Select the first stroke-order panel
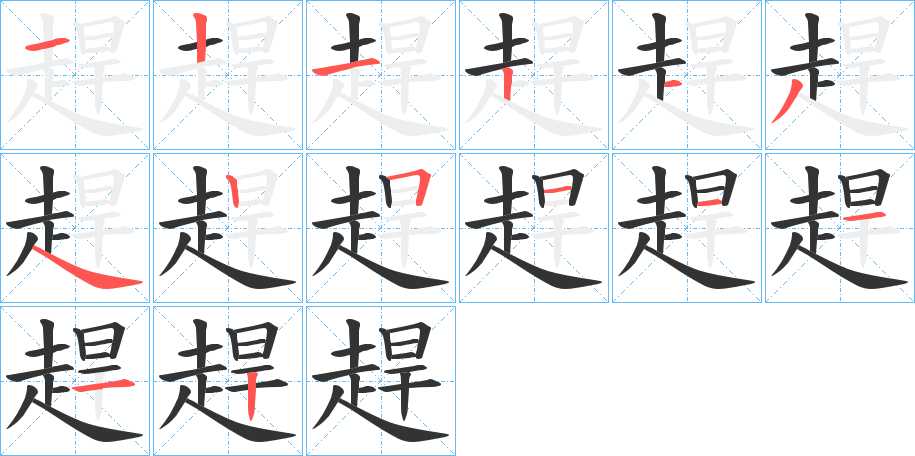 click(x=75, y=75)
